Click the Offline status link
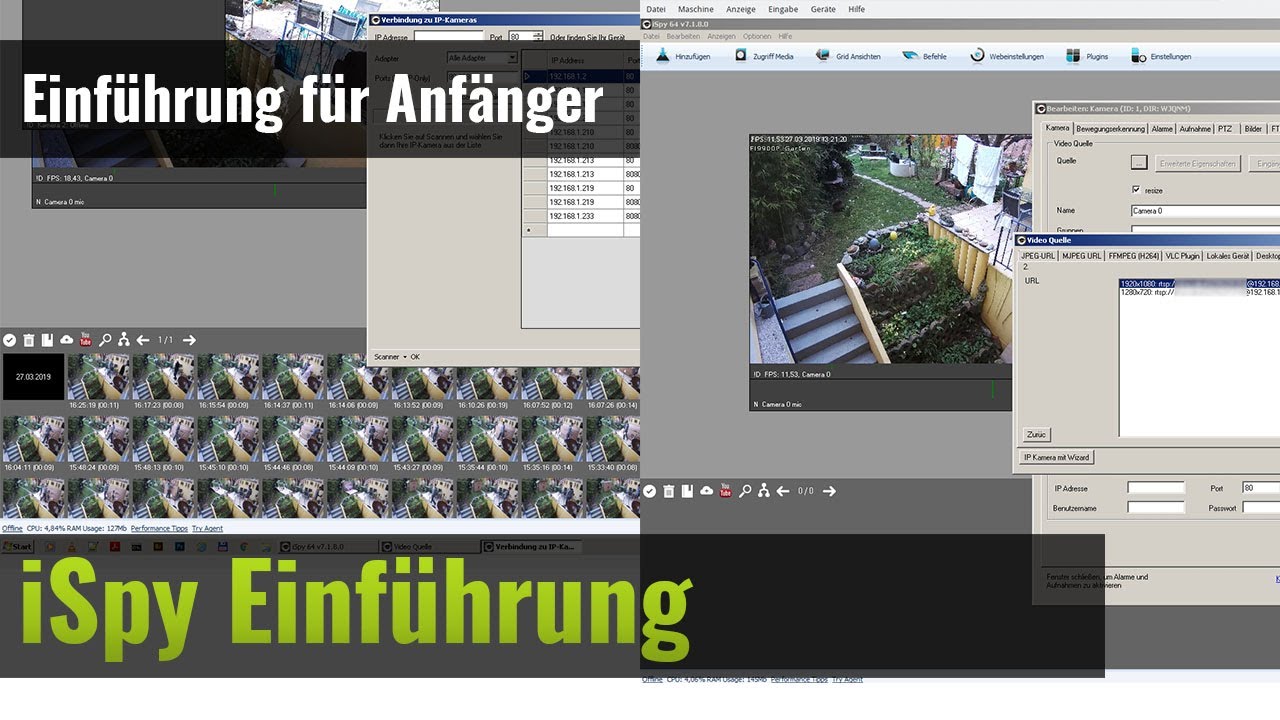1280x720 pixels. pos(12,528)
